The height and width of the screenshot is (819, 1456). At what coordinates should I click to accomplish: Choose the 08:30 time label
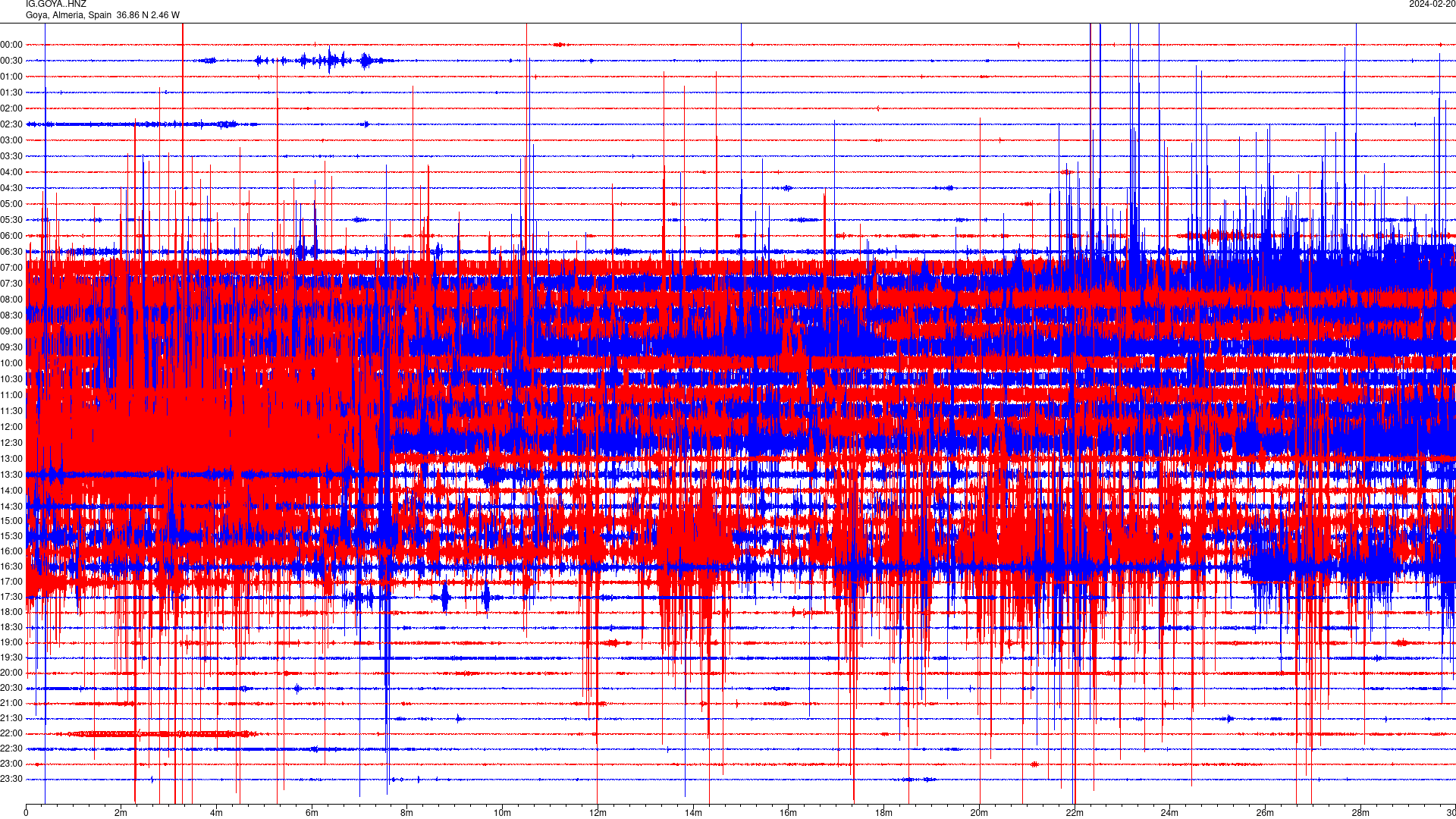(x=11, y=315)
